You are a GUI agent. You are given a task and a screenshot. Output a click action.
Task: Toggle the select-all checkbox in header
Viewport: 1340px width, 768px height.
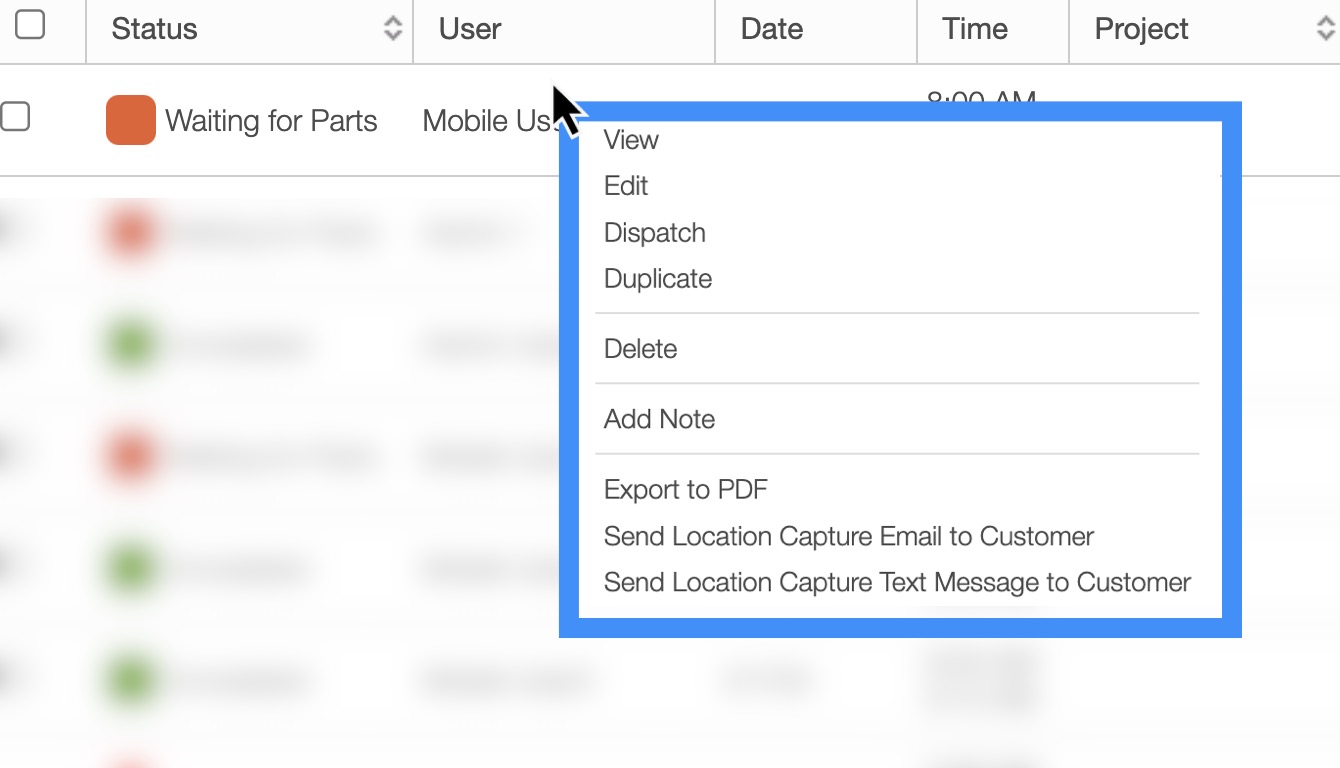(x=30, y=25)
